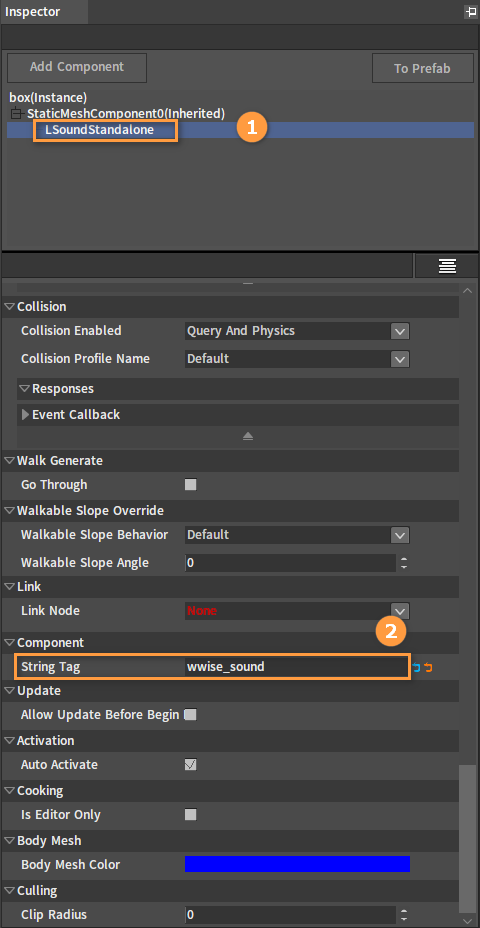Check the Is Editor Only box

coord(191,814)
